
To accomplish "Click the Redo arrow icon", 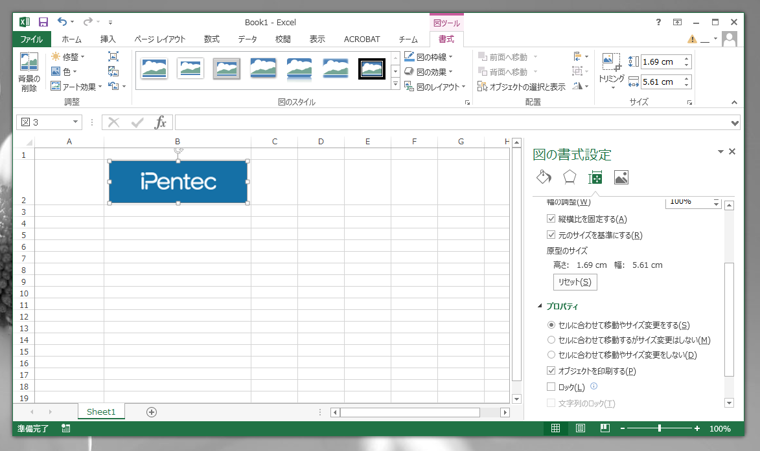I will pyautogui.click(x=88, y=21).
